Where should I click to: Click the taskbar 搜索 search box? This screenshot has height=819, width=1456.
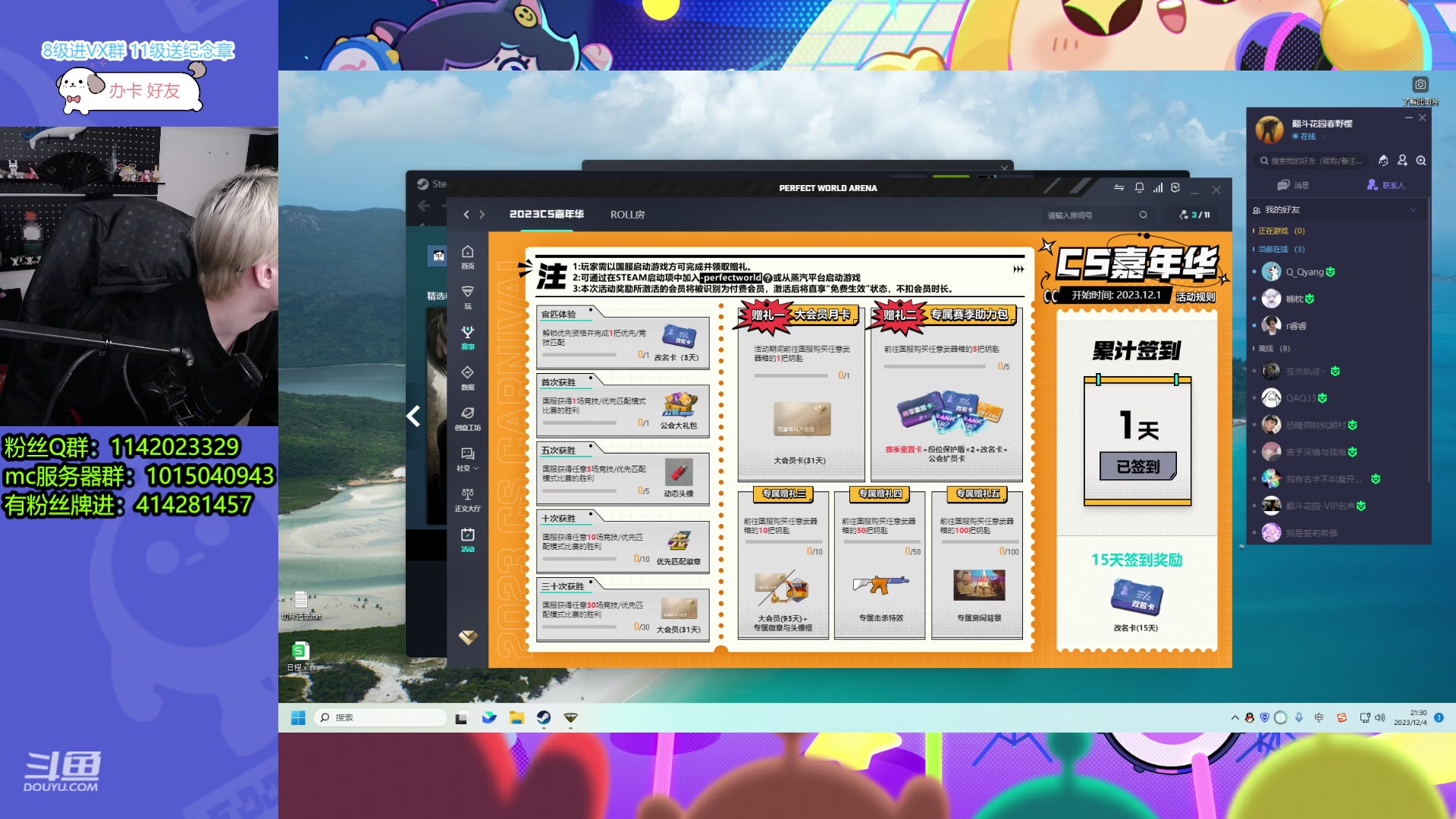pos(381,717)
